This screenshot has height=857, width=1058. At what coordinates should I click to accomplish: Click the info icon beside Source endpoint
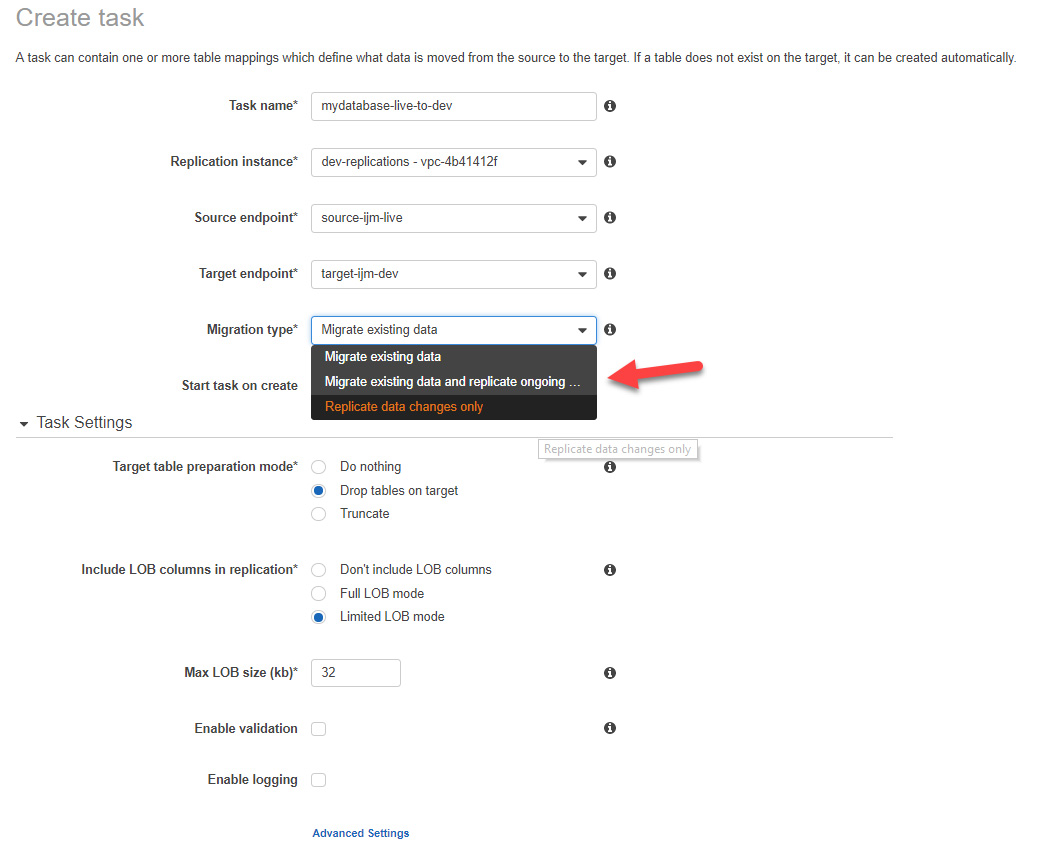click(610, 217)
